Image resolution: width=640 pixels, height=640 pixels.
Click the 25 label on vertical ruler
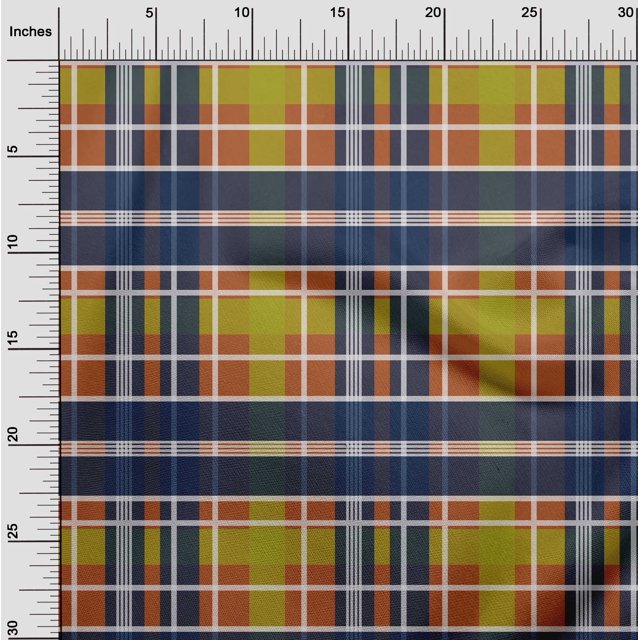coord(13,530)
